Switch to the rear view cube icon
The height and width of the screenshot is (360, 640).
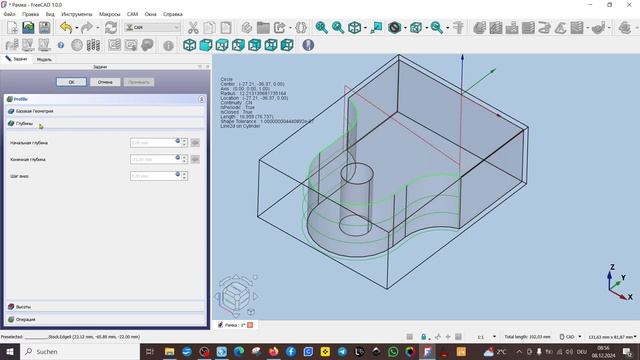[x=254, y=45]
